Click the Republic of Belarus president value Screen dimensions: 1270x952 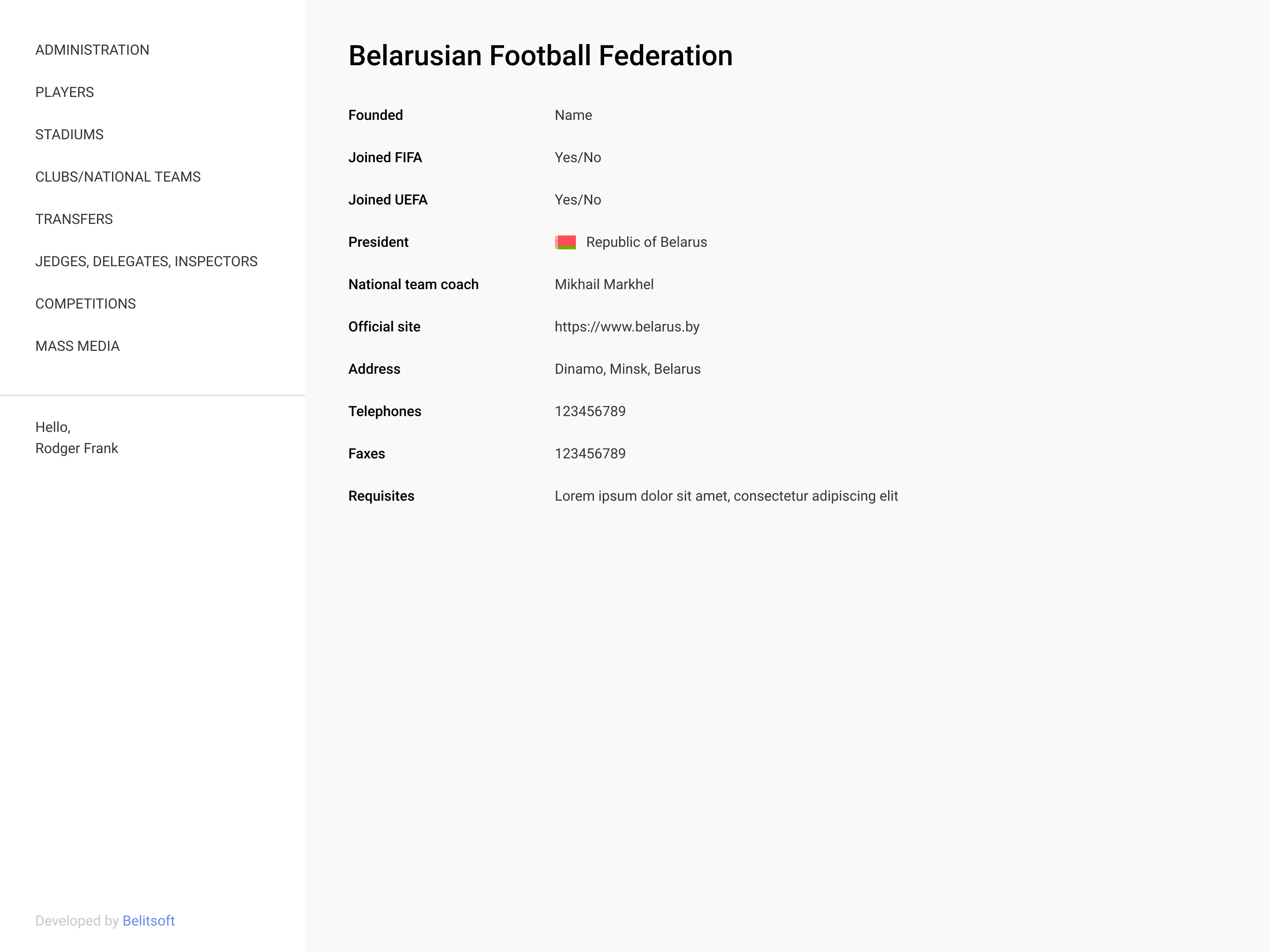pos(646,242)
